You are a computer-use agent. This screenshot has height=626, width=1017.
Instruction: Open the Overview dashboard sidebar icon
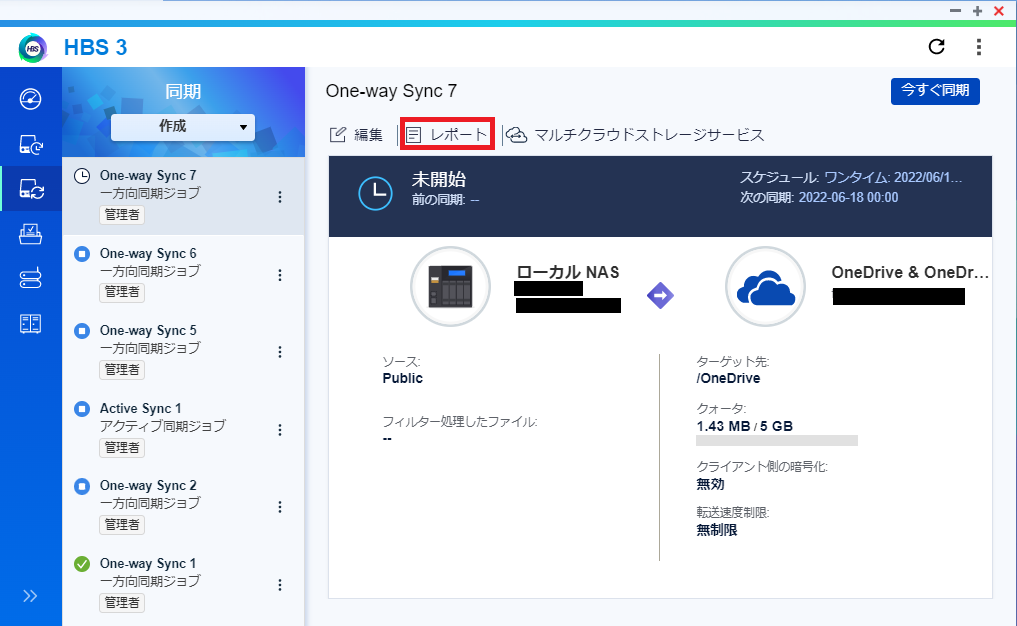pyautogui.click(x=30, y=99)
